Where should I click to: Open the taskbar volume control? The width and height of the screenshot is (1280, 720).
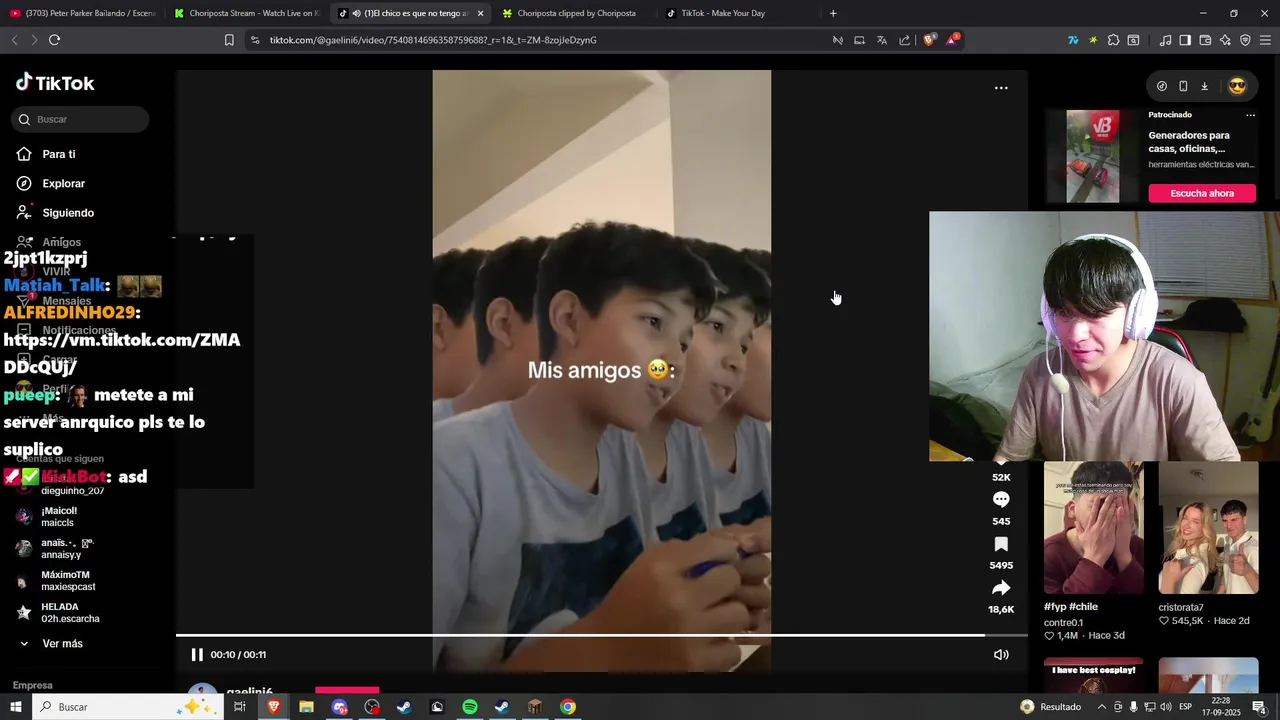point(1165,707)
